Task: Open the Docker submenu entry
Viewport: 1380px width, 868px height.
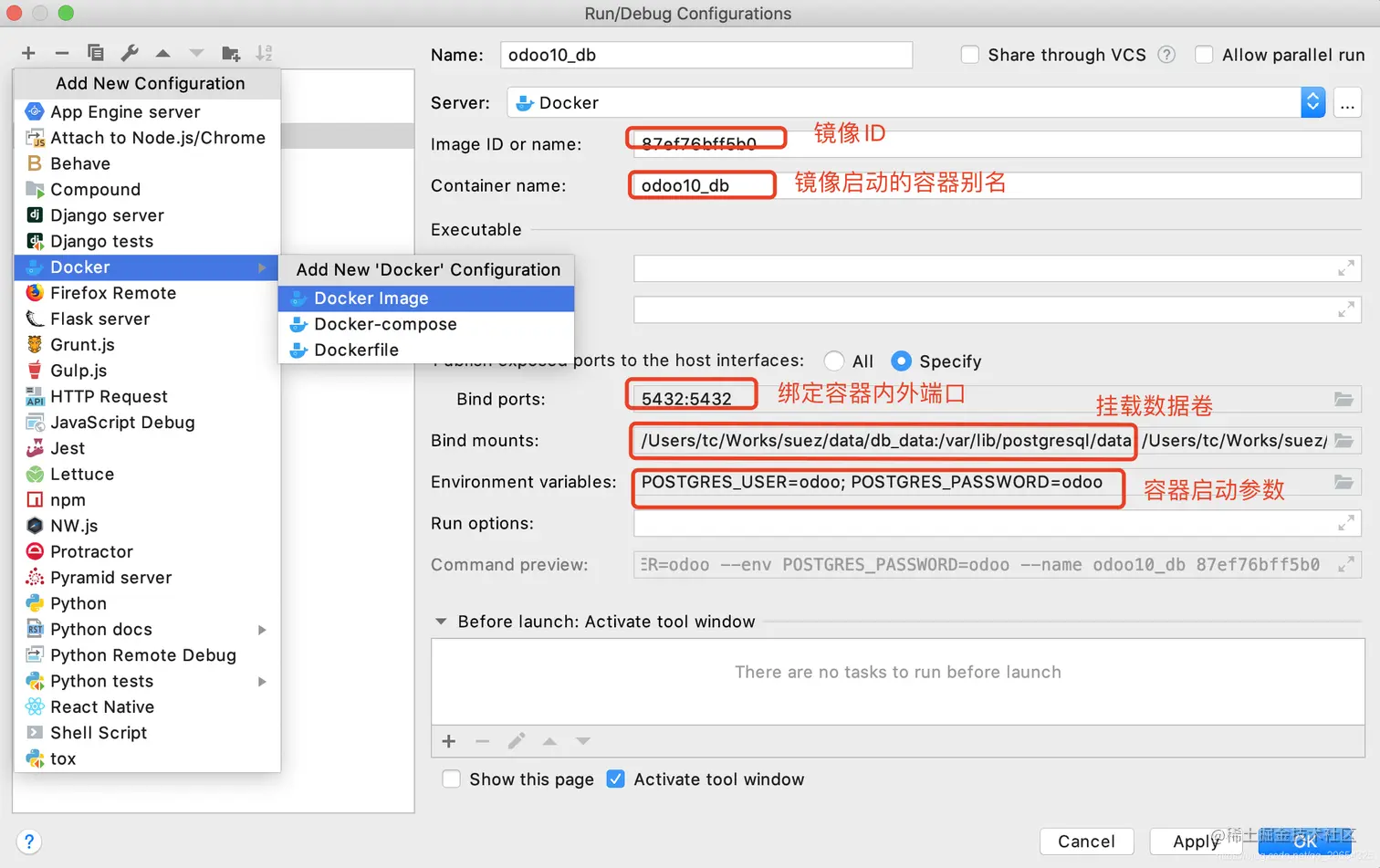Action: 147,267
